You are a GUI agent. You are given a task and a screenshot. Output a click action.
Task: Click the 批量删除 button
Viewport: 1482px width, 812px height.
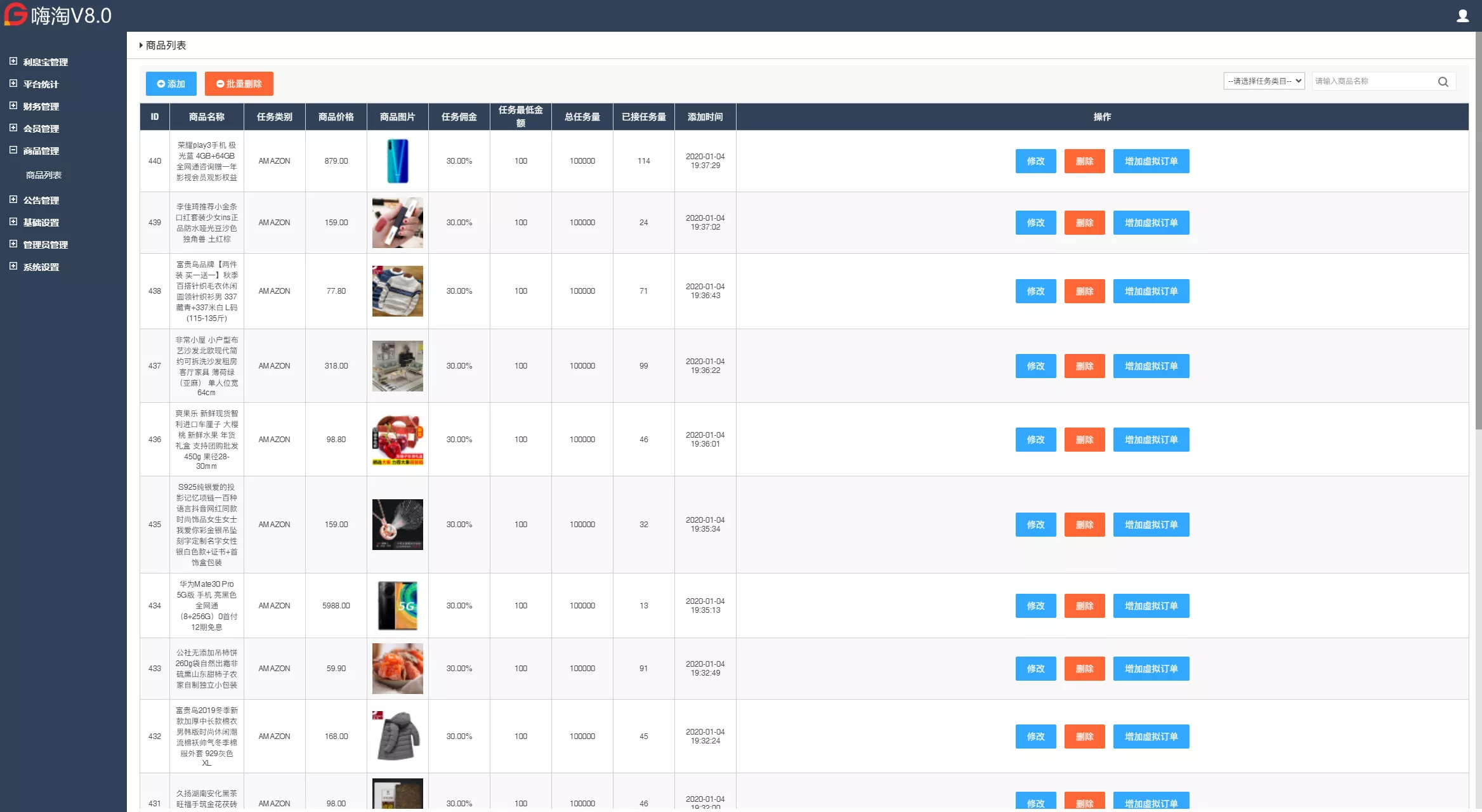pyautogui.click(x=239, y=84)
